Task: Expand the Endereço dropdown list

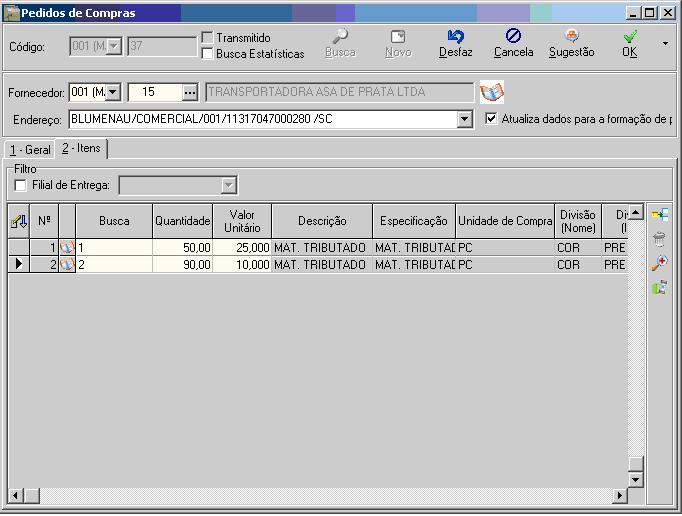Action: (x=464, y=120)
